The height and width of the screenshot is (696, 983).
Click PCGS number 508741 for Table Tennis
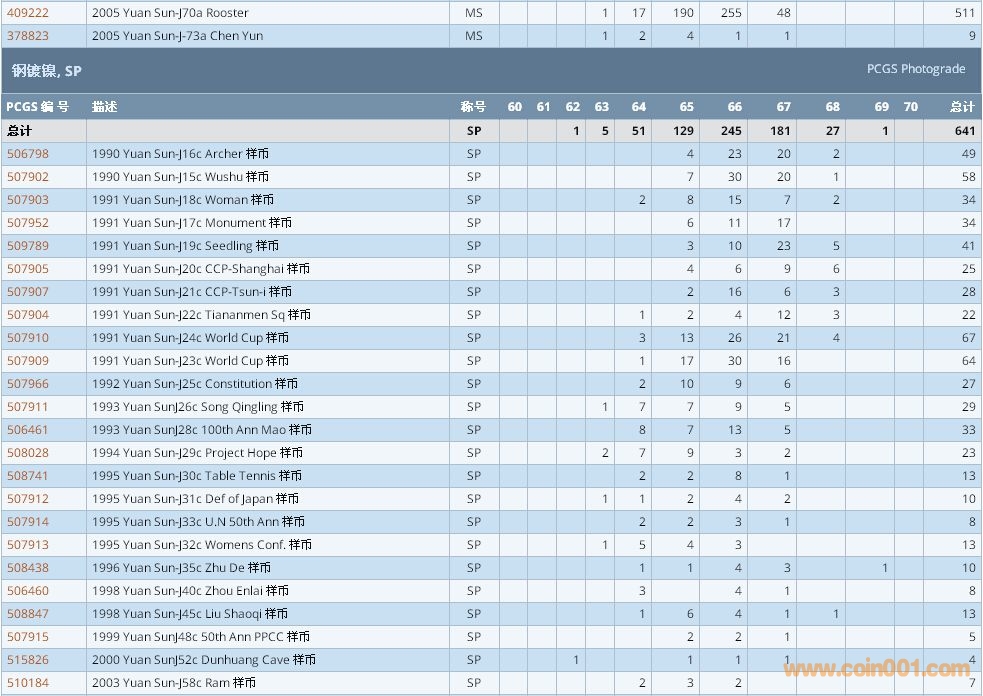tap(28, 476)
